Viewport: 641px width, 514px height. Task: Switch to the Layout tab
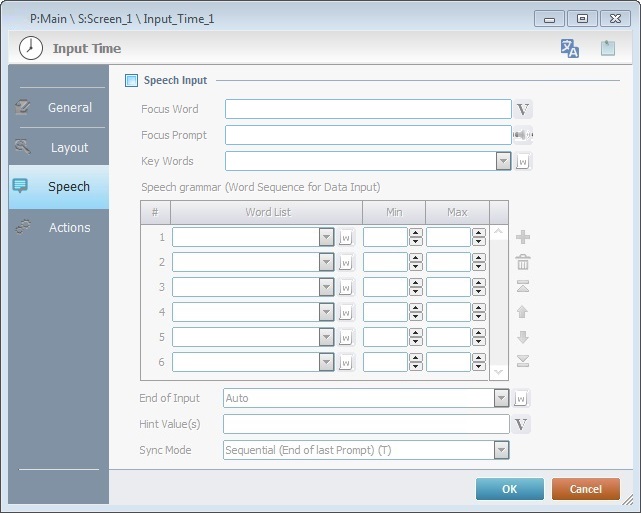point(59,147)
